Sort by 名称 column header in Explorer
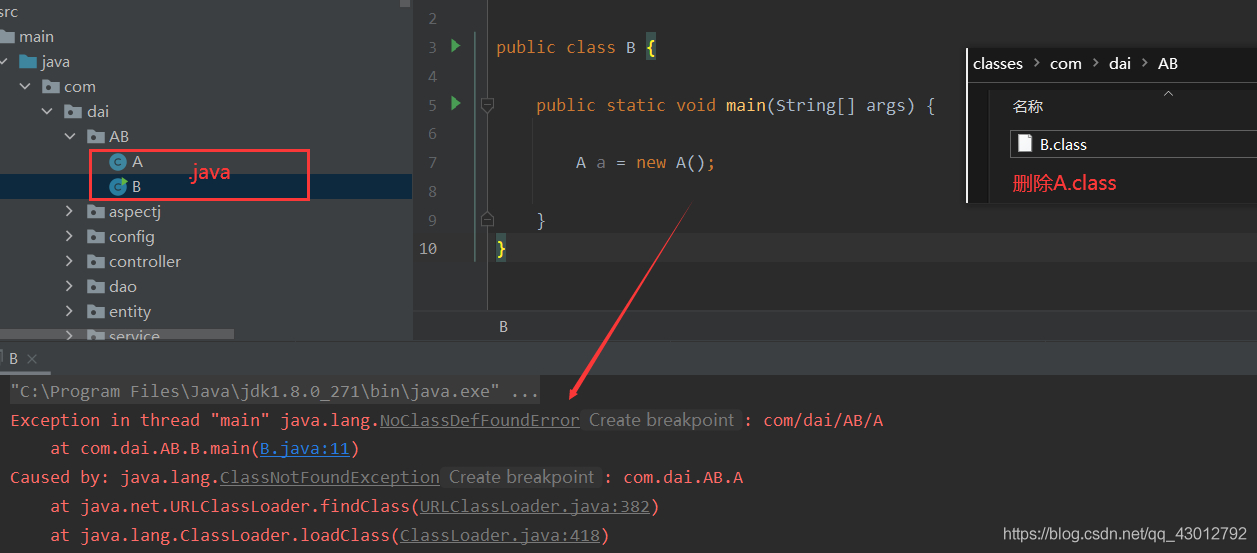This screenshot has width=1257, height=553. coord(1028,106)
